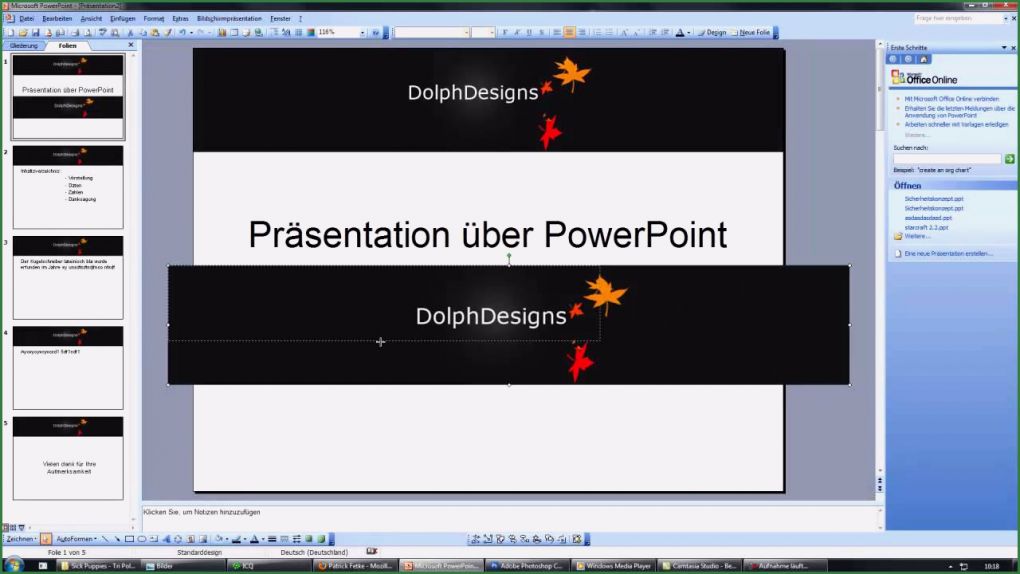The width and height of the screenshot is (1020, 574).
Task: Open the Zeichnen dropdown menu
Action: pos(21,539)
